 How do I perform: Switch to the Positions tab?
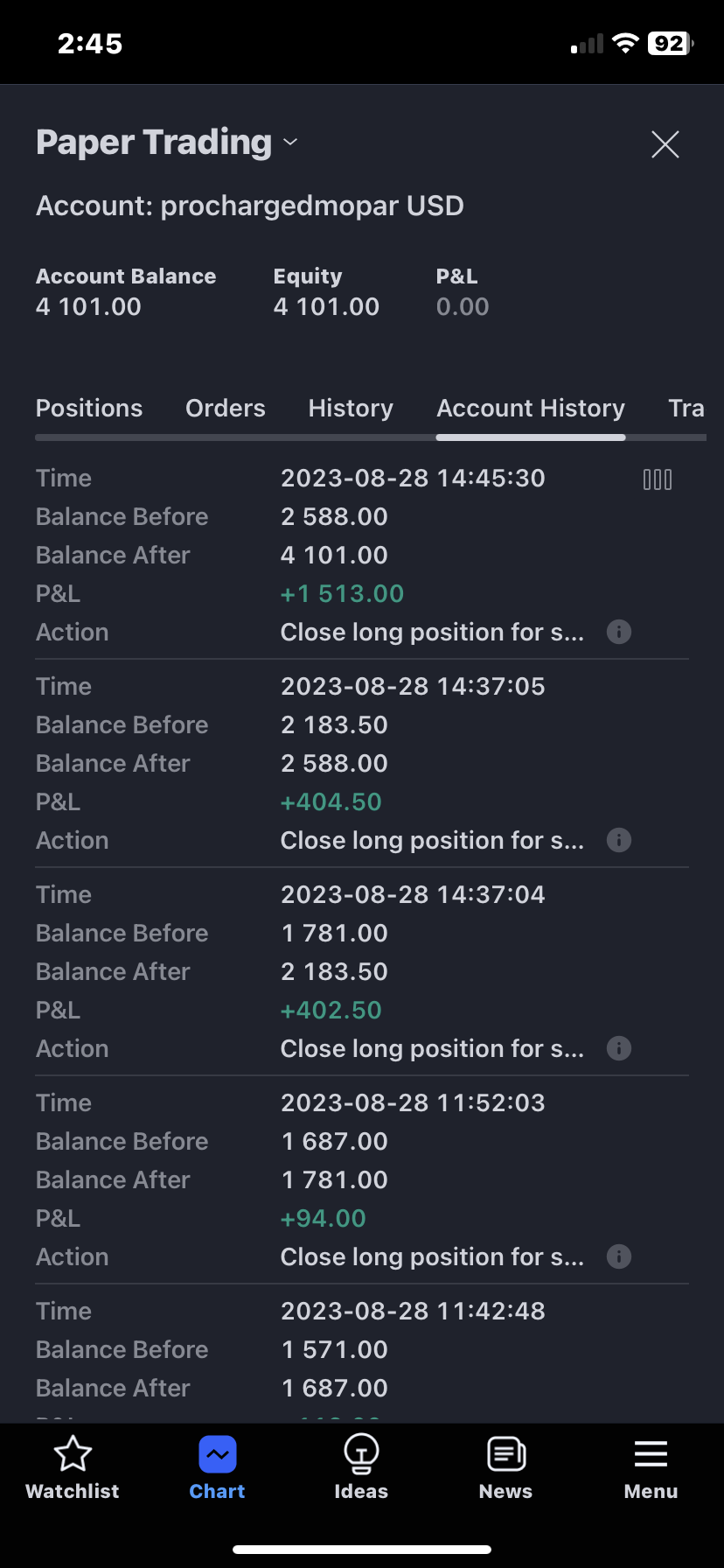click(89, 409)
